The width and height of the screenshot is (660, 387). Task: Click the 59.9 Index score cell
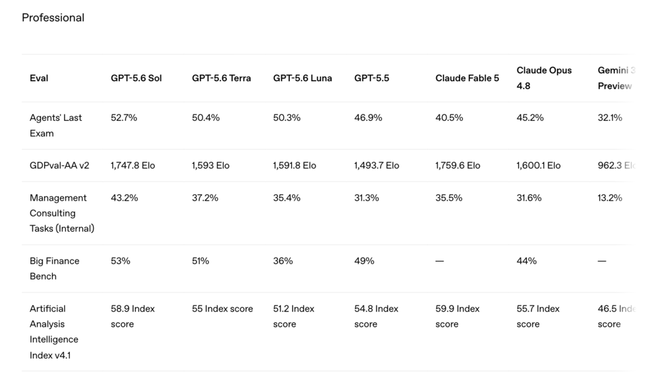click(x=458, y=316)
